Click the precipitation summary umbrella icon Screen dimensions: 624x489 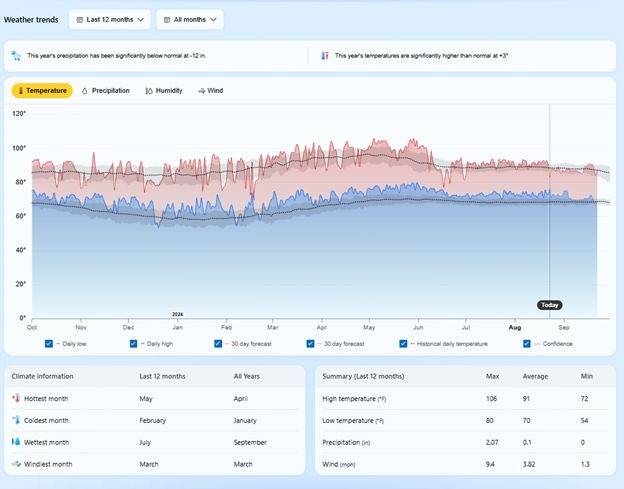[16, 56]
